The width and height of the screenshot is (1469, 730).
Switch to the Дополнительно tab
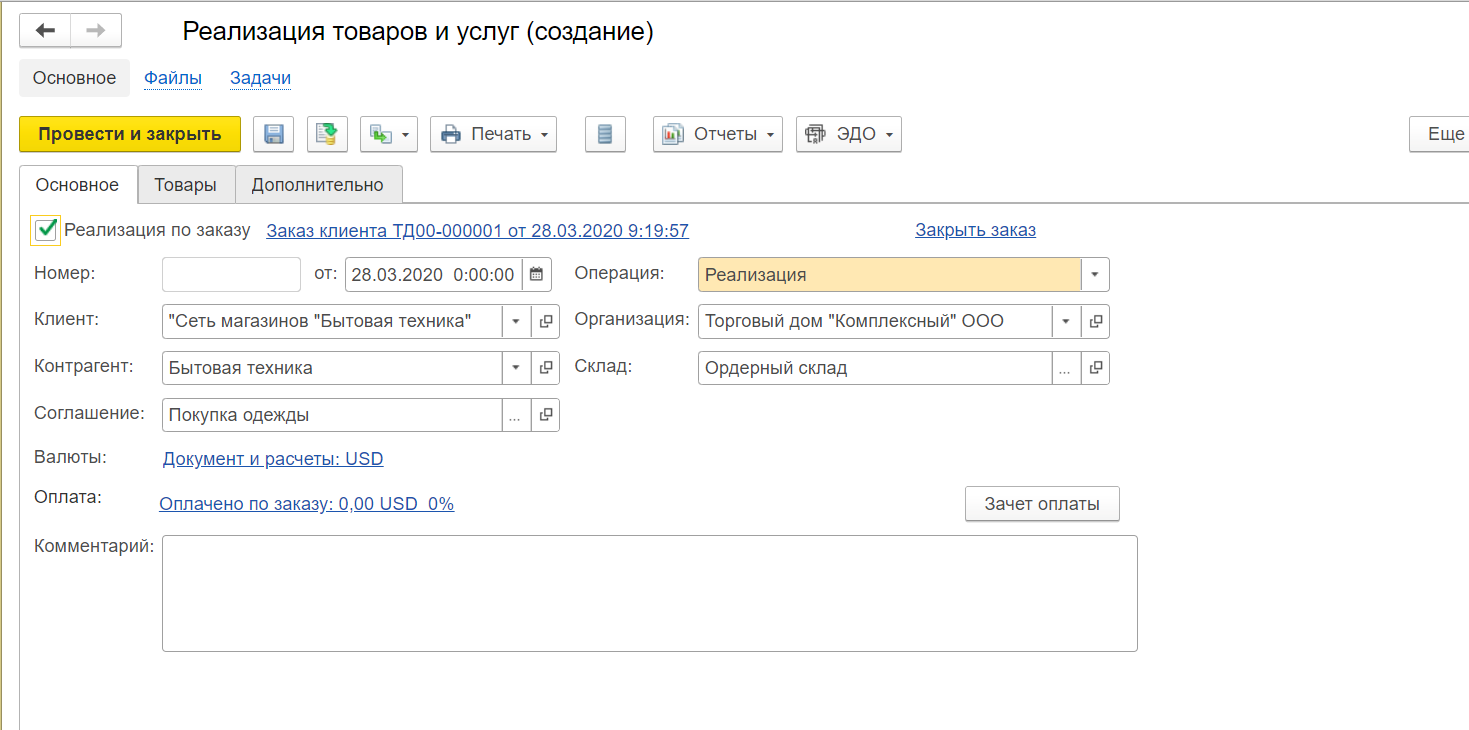317,185
